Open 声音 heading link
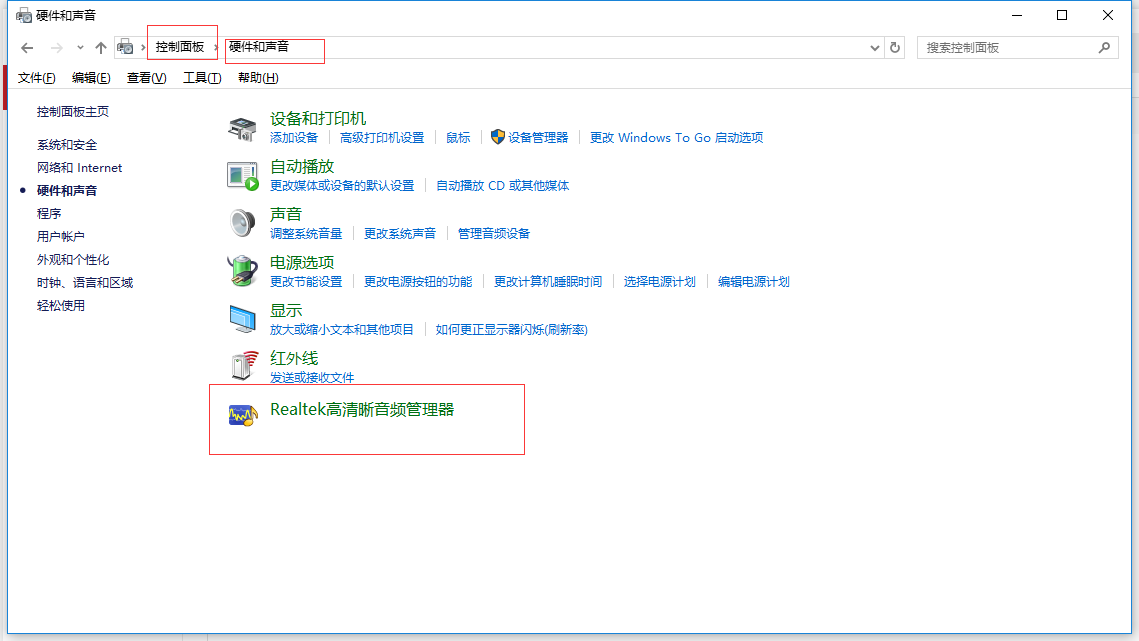 (285, 214)
